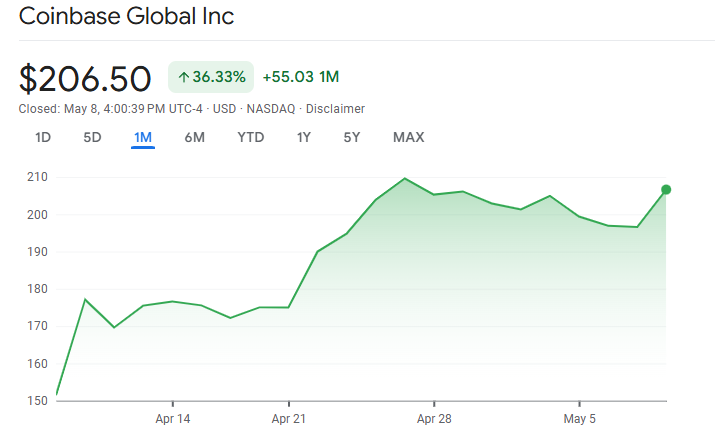Click the green dot at chart end
Viewport: 715px width, 446px height.
[666, 190]
